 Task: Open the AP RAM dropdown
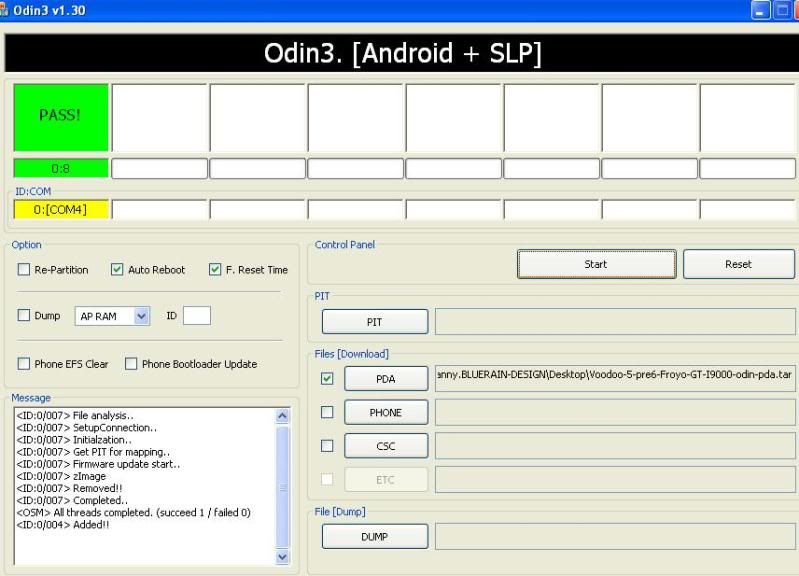[141, 316]
